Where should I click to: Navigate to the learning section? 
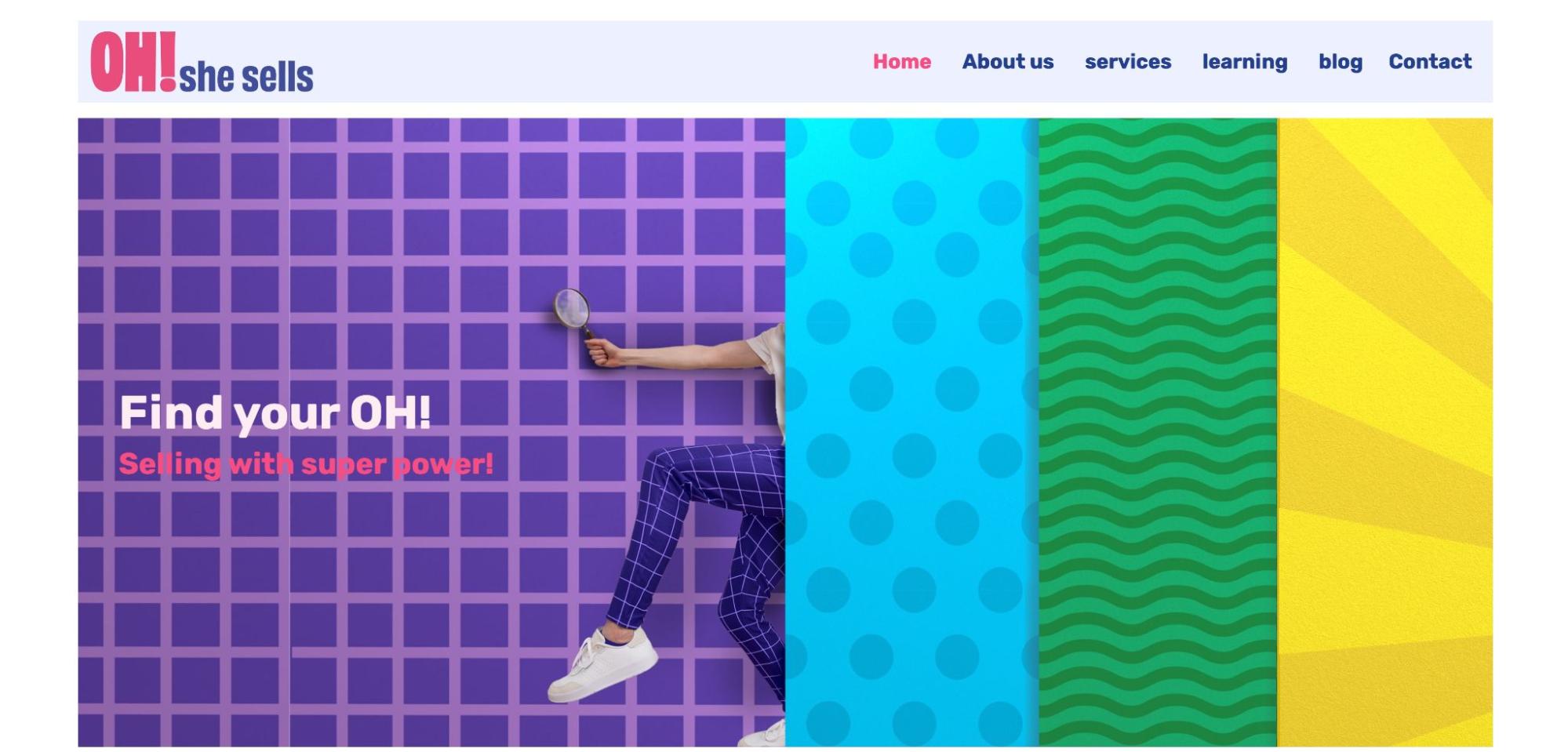coord(1244,63)
